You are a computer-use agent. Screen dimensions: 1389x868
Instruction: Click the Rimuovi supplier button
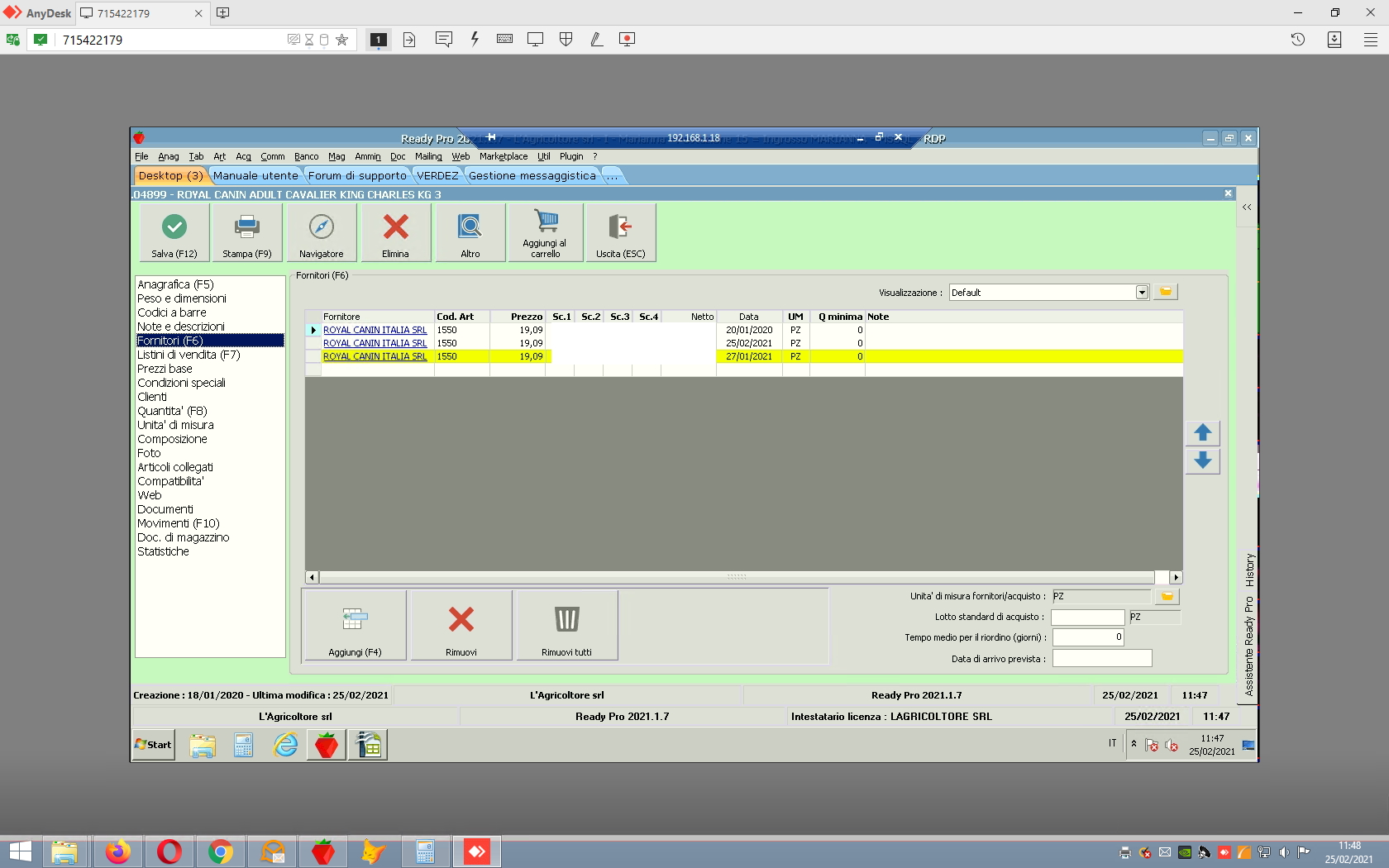(x=461, y=625)
